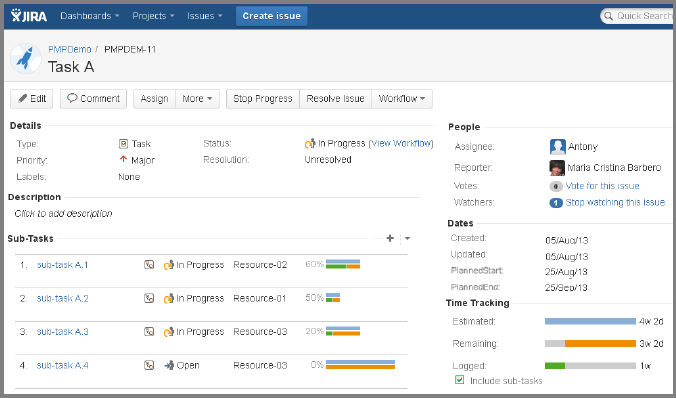Click Resource-02 in sub-task A.1 row
The image size is (676, 398).
point(260,265)
